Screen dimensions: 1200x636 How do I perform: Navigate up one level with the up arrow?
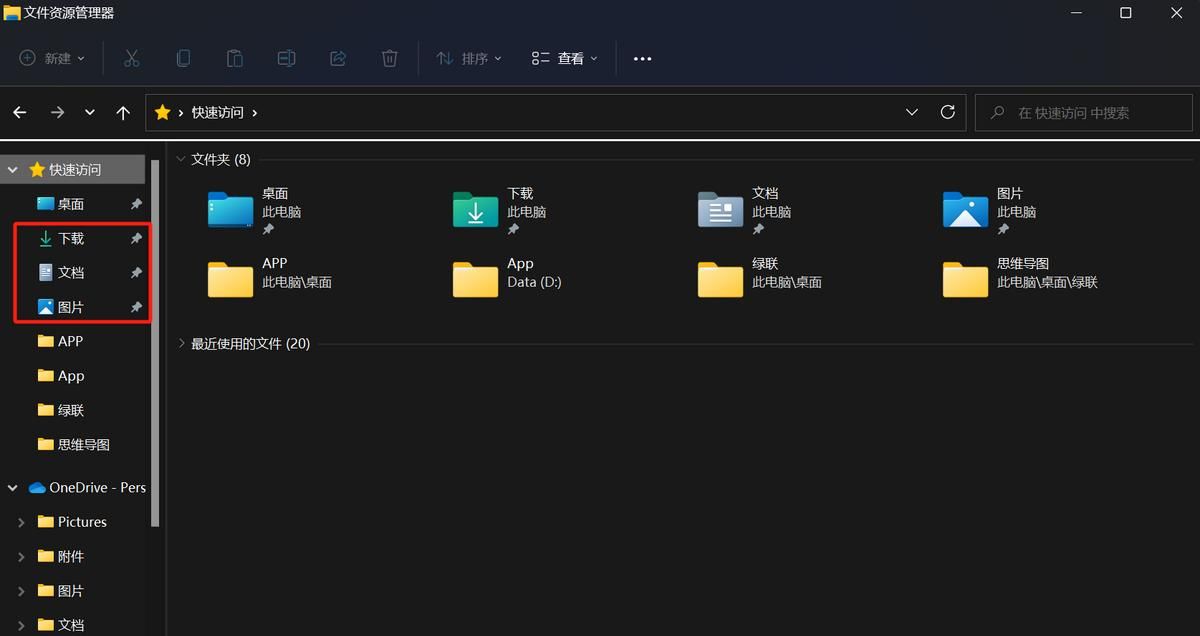(x=123, y=112)
